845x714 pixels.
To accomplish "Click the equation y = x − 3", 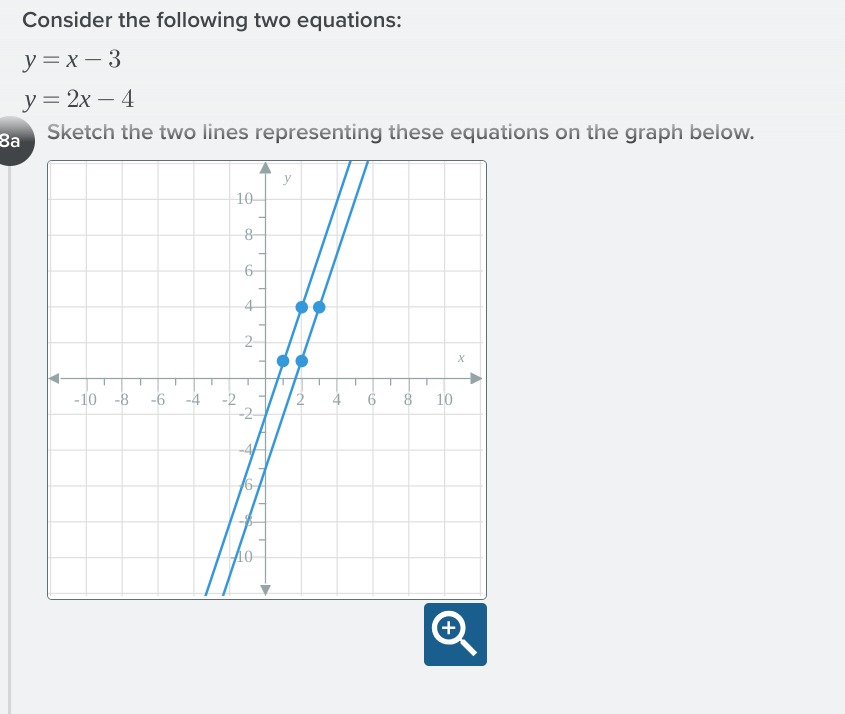I will tap(72, 59).
